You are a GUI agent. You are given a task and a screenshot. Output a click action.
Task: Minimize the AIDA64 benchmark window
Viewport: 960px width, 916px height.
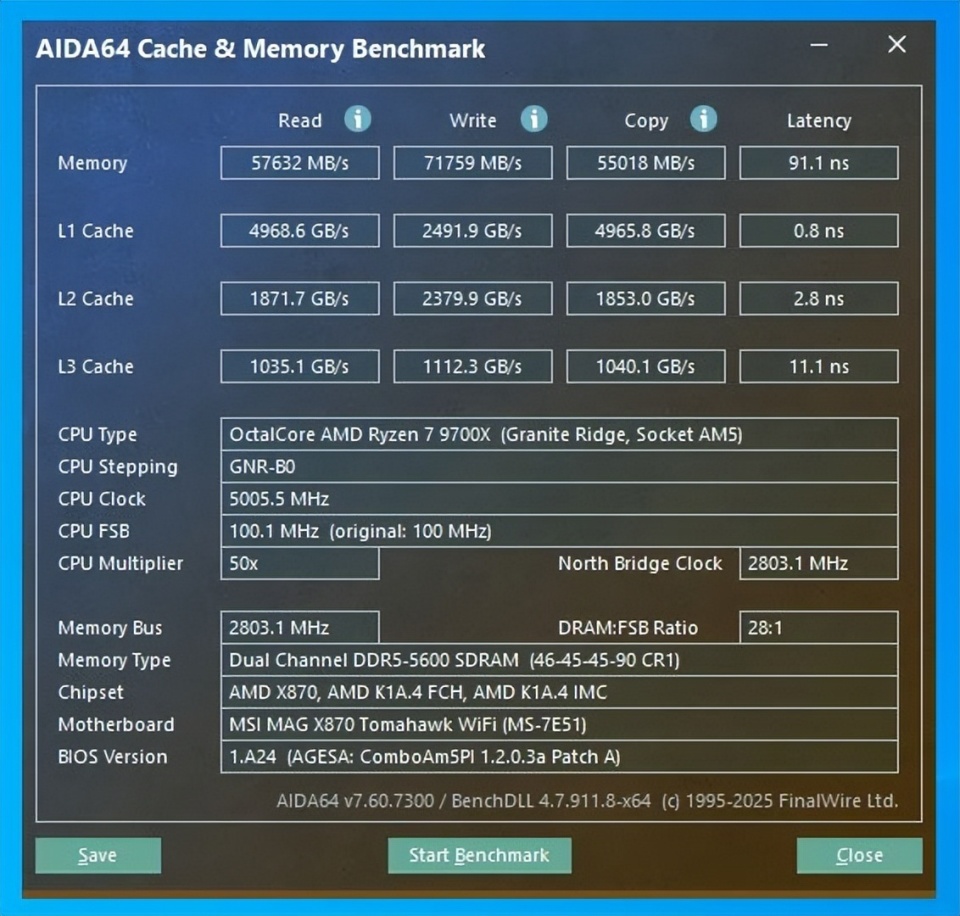[818, 45]
